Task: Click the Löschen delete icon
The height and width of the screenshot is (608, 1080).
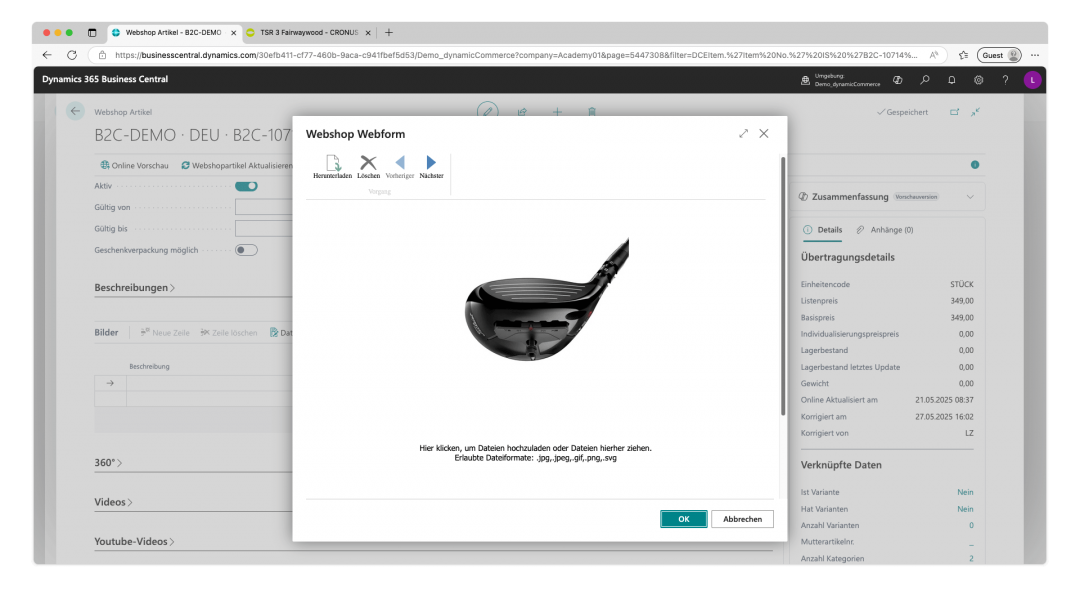Action: point(368,163)
